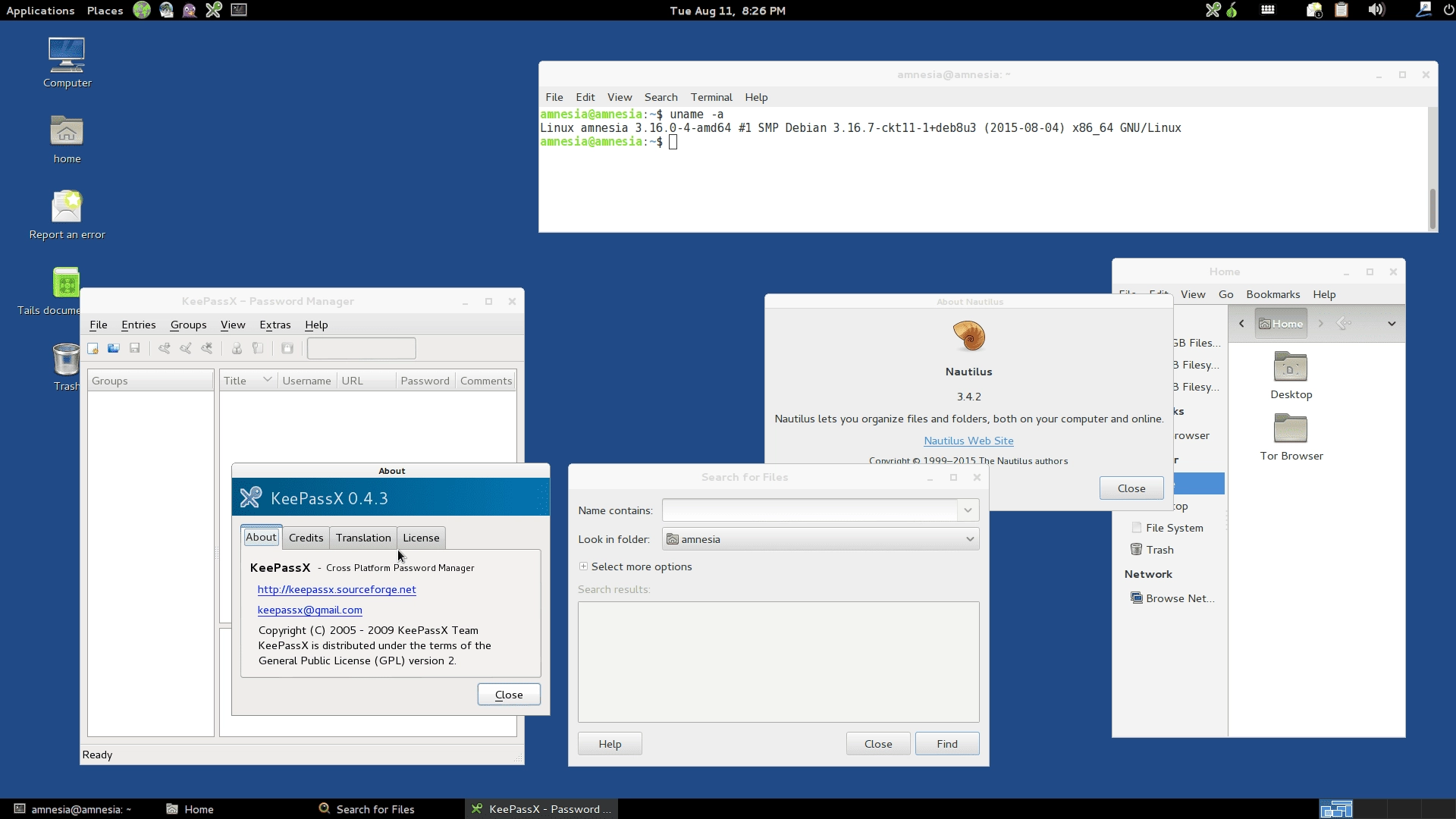Click KeePassX Open Database toolbar icon
1456x819 pixels.
(114, 348)
